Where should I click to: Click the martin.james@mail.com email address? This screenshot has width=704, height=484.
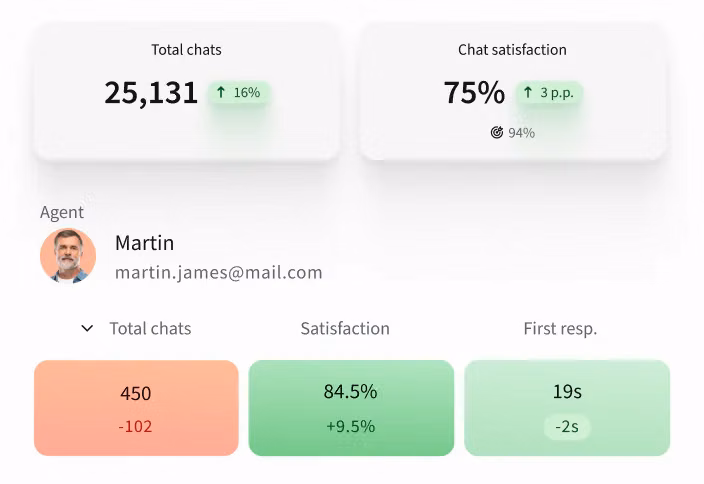(219, 272)
